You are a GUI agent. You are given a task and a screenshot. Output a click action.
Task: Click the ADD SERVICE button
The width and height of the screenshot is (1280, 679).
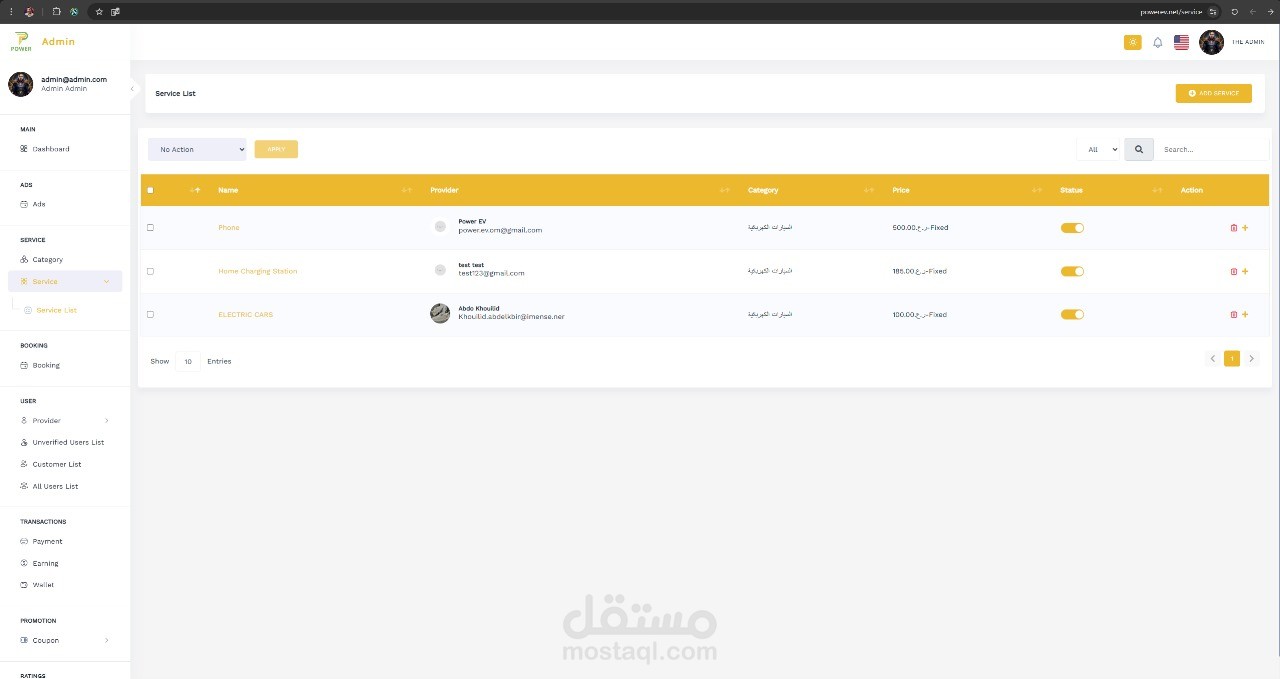click(x=1213, y=93)
